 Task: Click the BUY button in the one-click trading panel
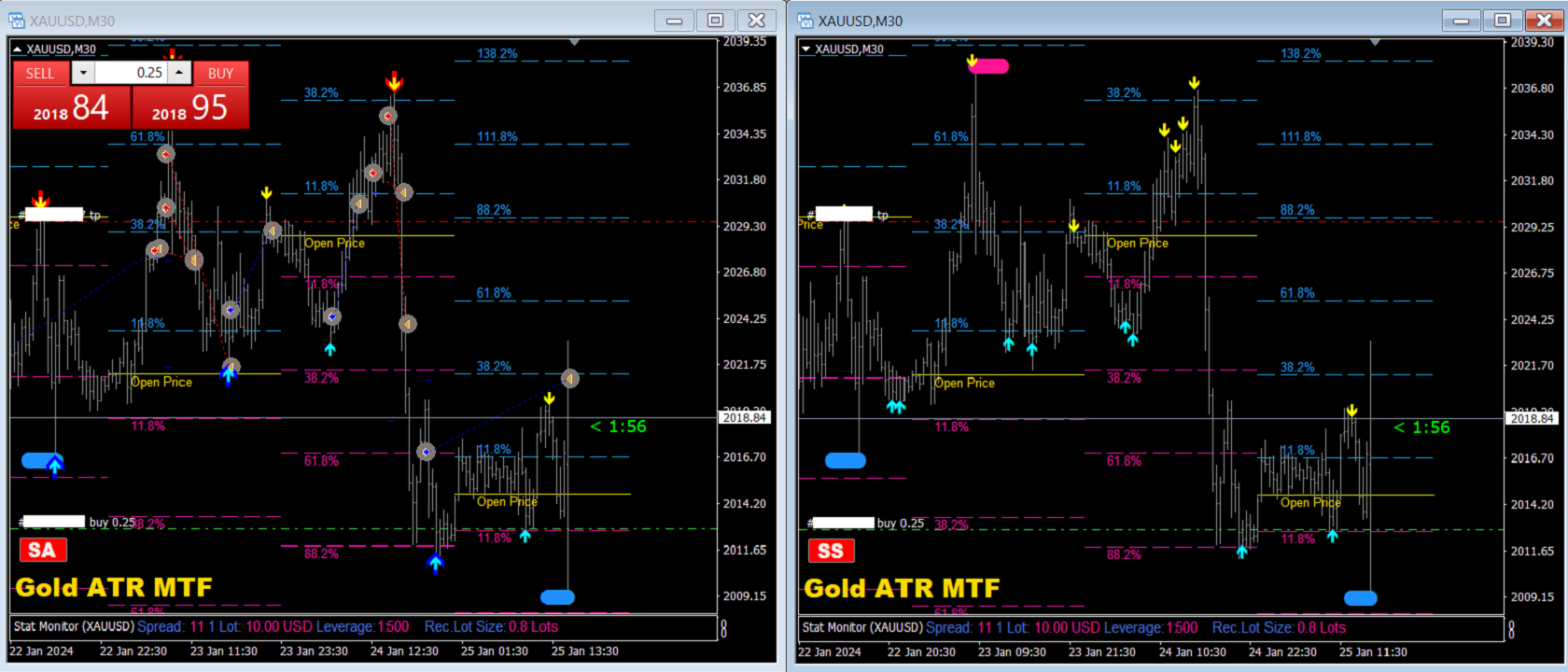point(221,74)
